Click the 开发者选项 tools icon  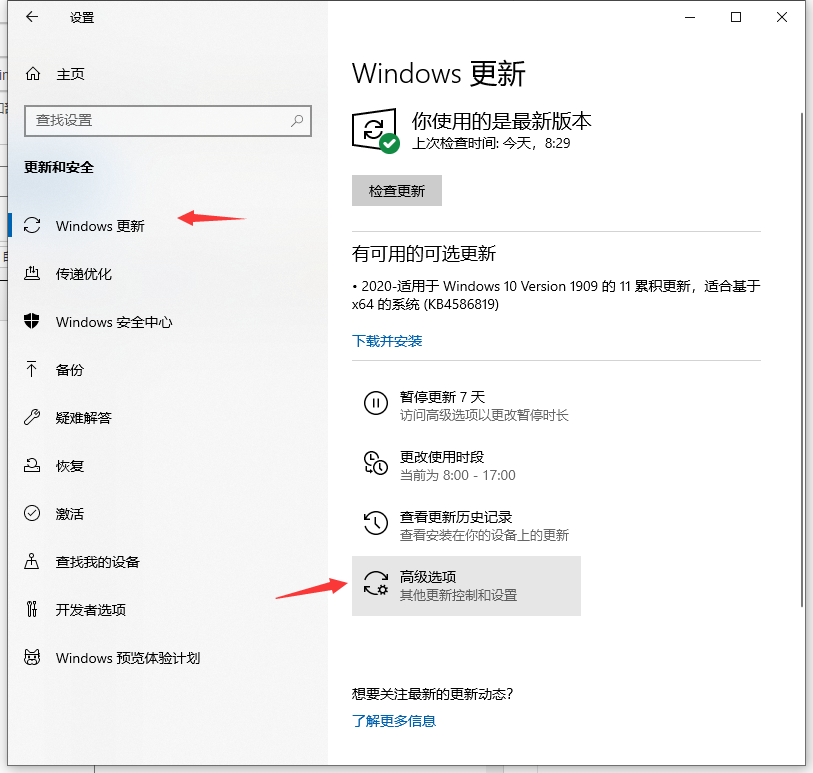(x=32, y=609)
